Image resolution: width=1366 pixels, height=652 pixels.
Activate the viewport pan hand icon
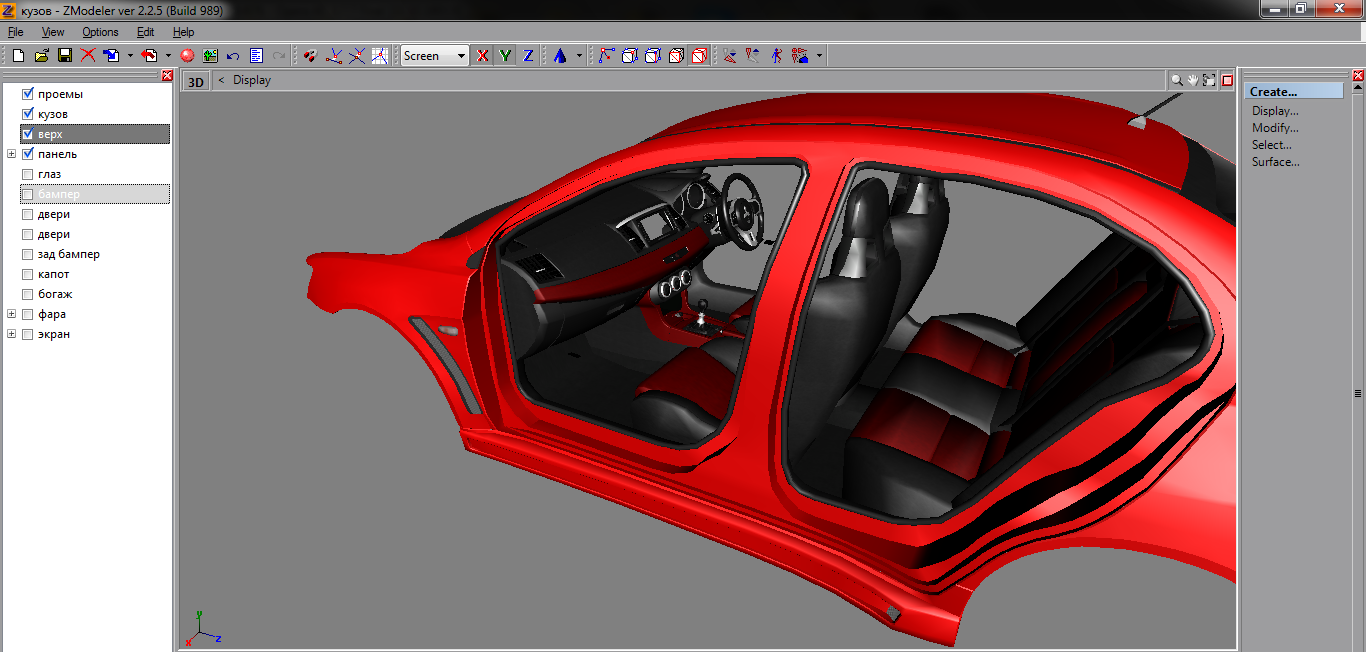(1193, 80)
